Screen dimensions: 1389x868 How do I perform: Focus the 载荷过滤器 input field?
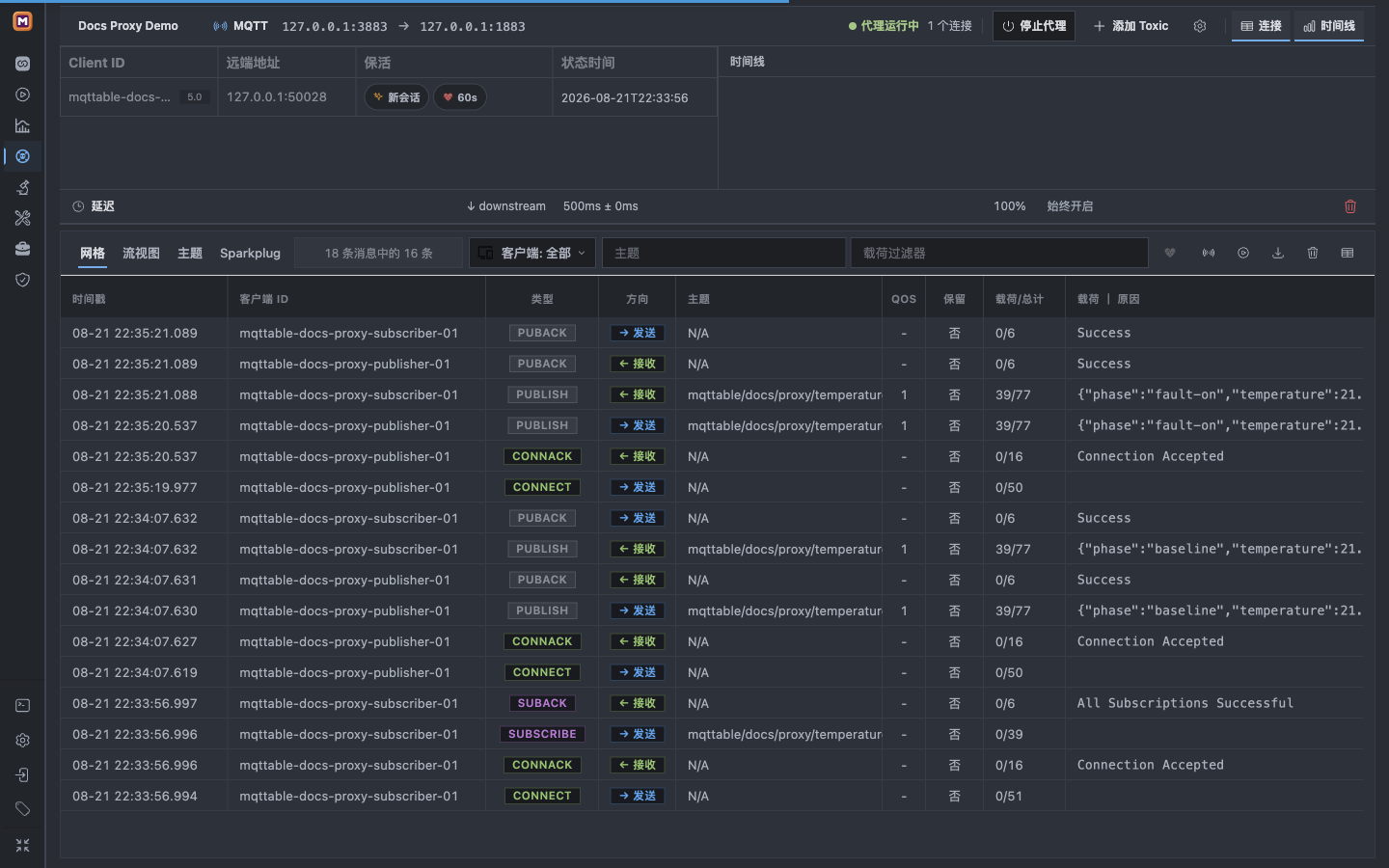[999, 253]
